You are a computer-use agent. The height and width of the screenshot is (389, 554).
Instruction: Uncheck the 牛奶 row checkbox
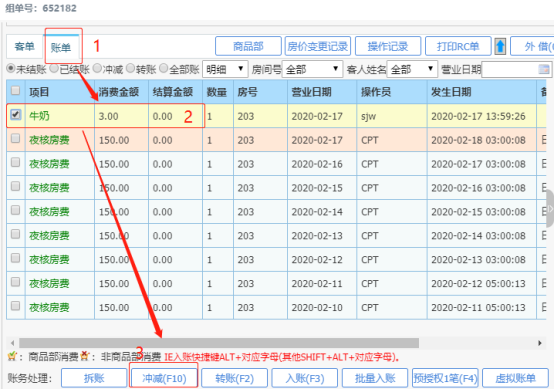pyautogui.click(x=16, y=114)
